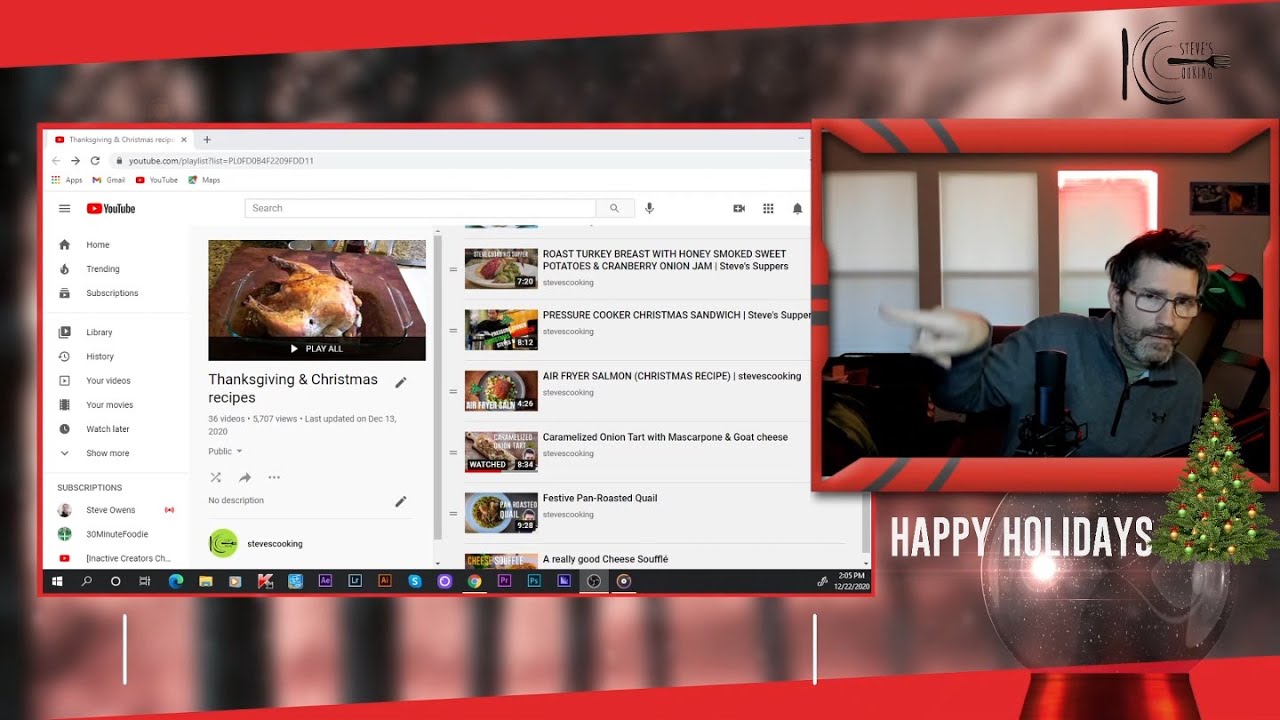Share the playlist using the arrow icon
The width and height of the screenshot is (1280, 720).
(x=245, y=477)
